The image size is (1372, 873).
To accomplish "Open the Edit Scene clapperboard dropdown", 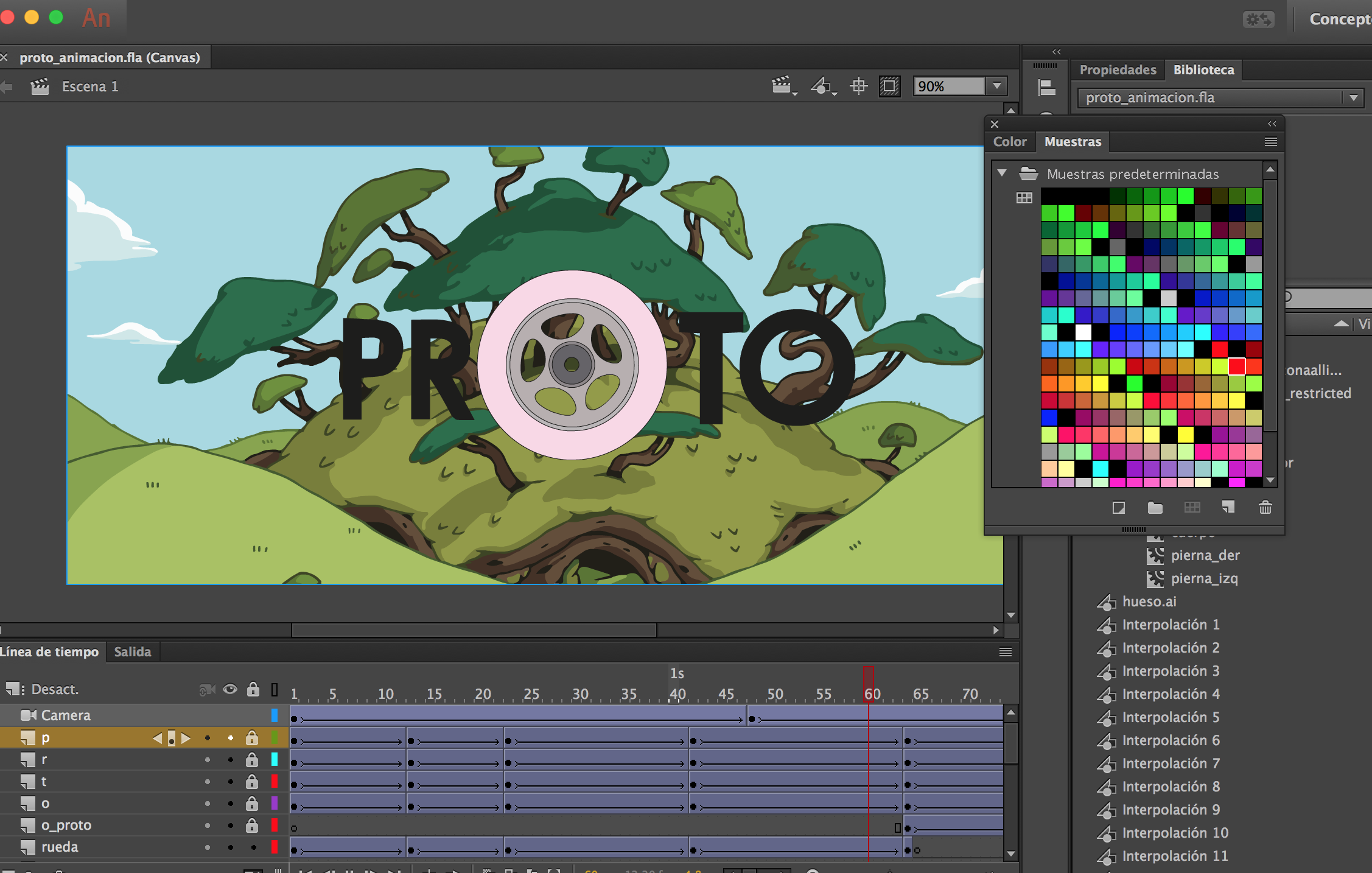I will [784, 86].
